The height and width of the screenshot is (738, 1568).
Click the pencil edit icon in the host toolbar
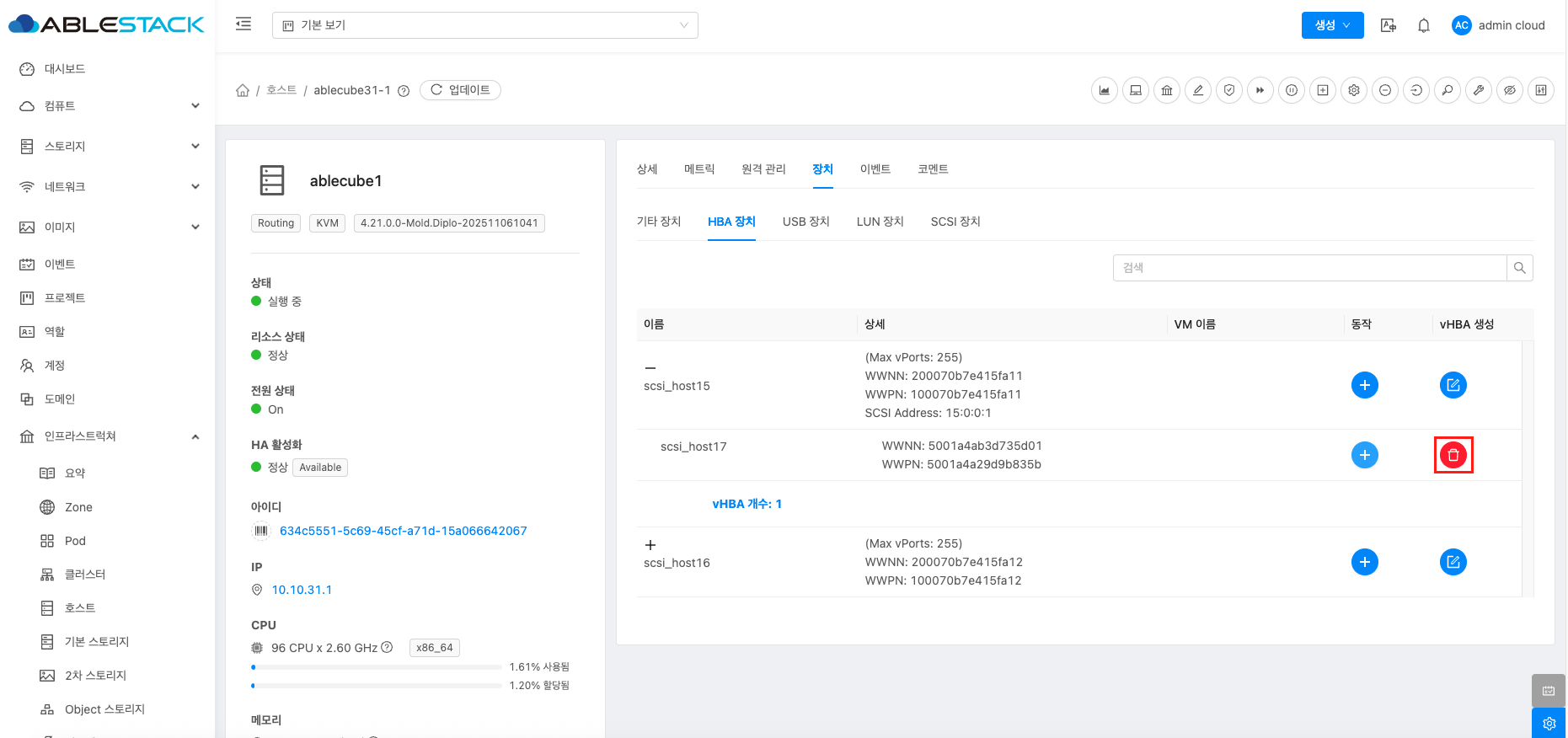point(1198,90)
